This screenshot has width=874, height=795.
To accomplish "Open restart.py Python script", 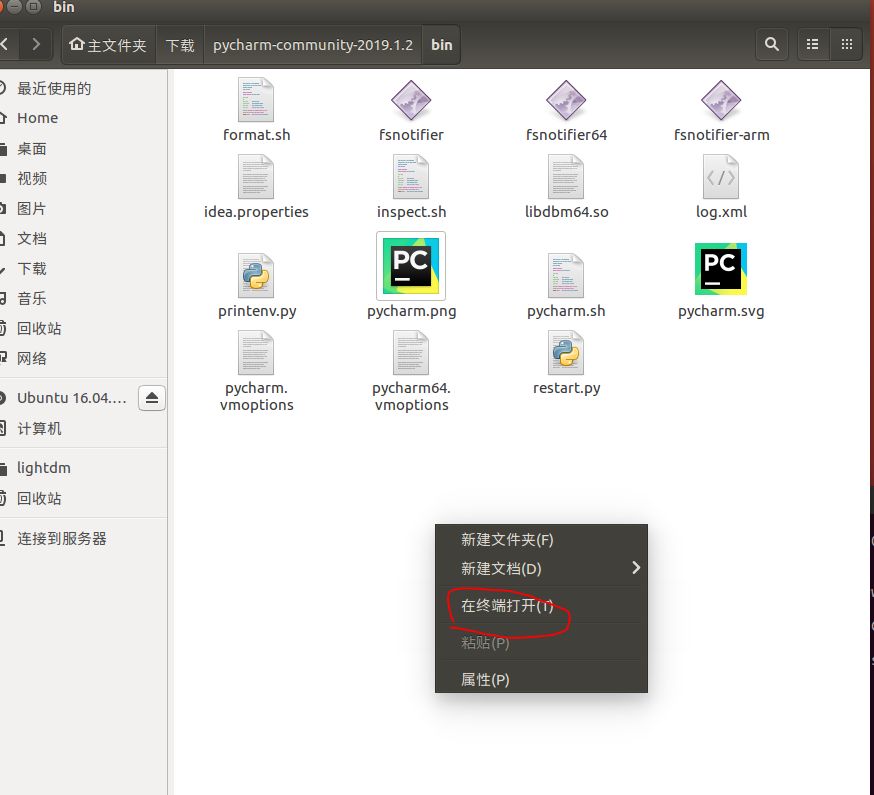I will tap(566, 352).
